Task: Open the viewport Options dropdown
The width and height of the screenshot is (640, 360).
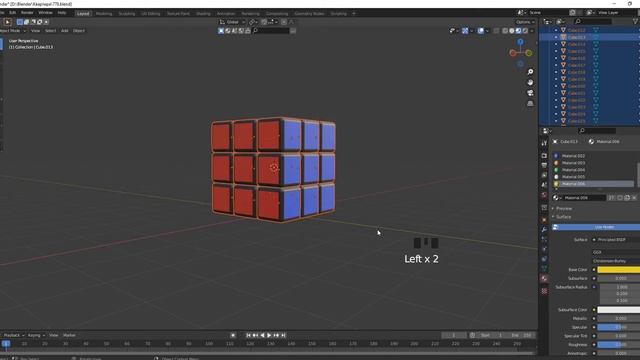Action: pyautogui.click(x=524, y=22)
